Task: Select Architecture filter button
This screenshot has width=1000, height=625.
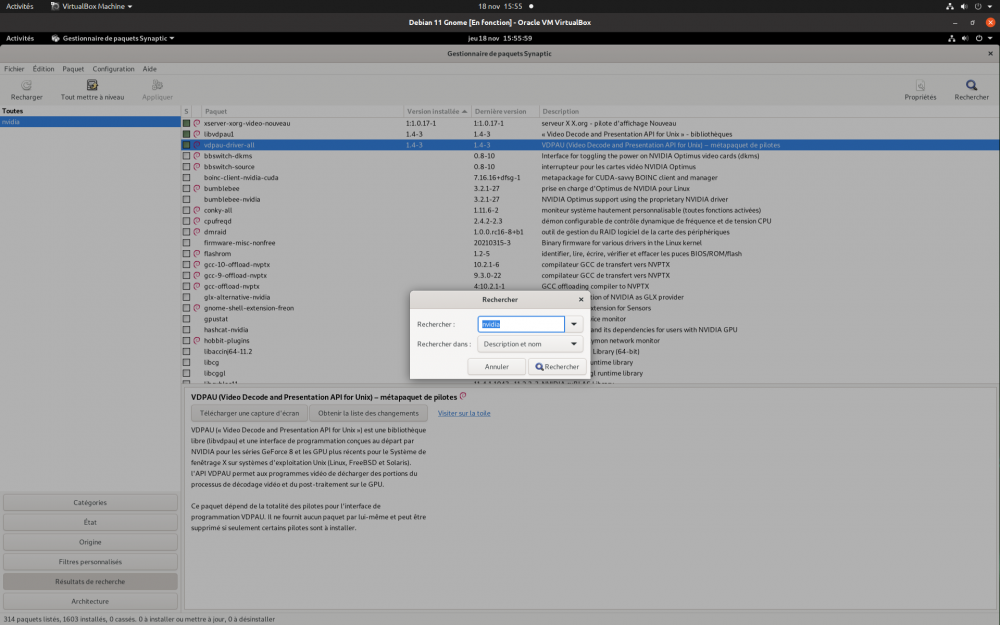Action: point(90,601)
